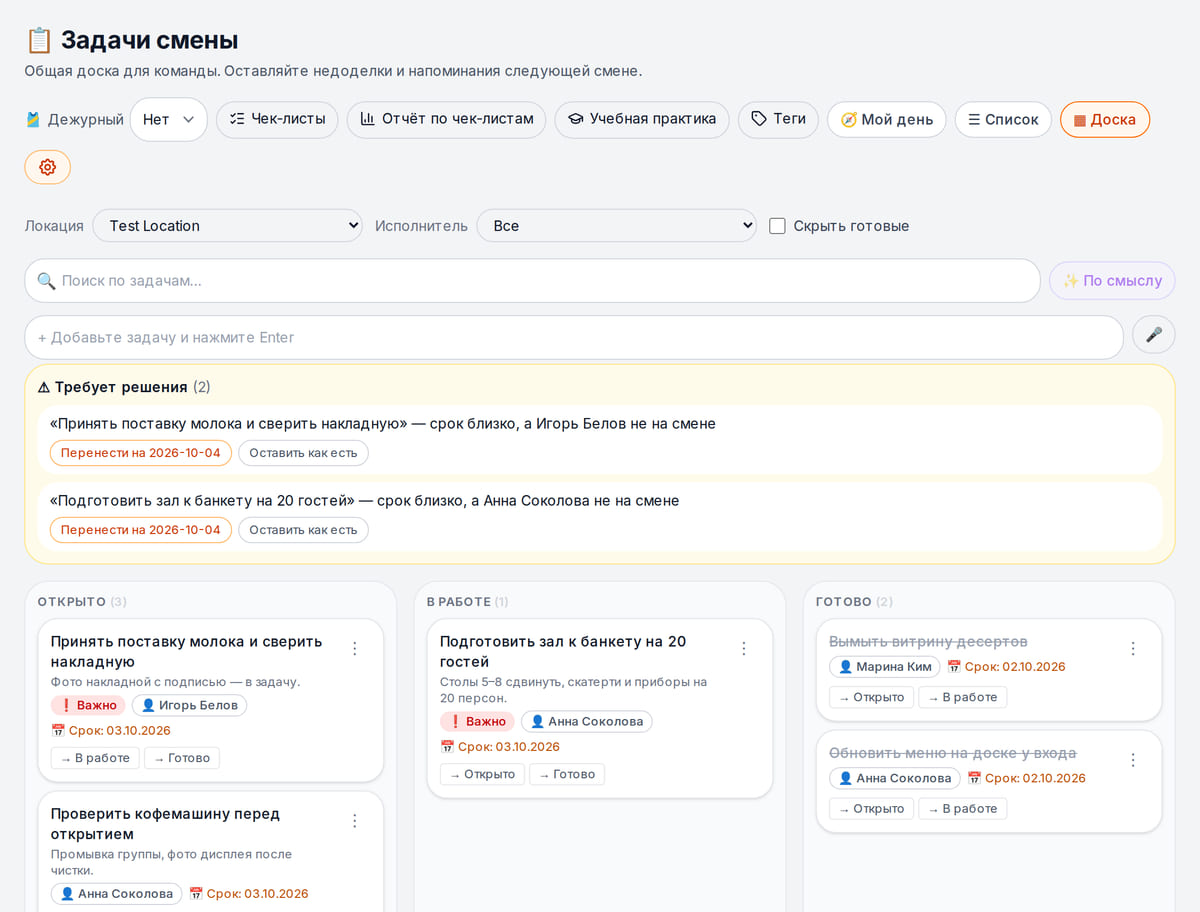Screen dimensions: 1200x912
Task: Open «Чек-листы» from the toolbar
Action: 277,119
